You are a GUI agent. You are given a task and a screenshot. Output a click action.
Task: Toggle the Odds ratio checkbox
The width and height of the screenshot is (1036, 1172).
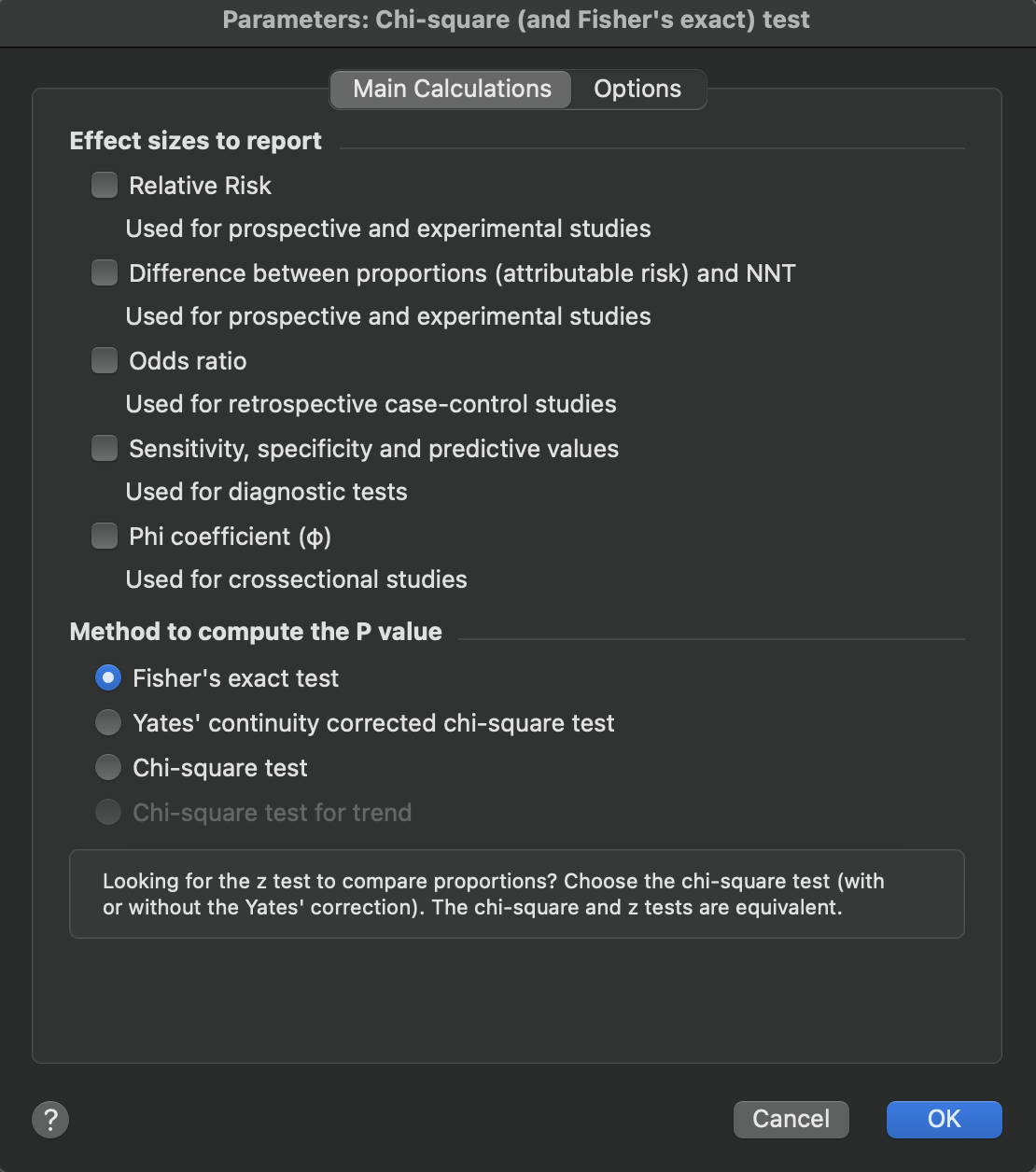point(105,360)
